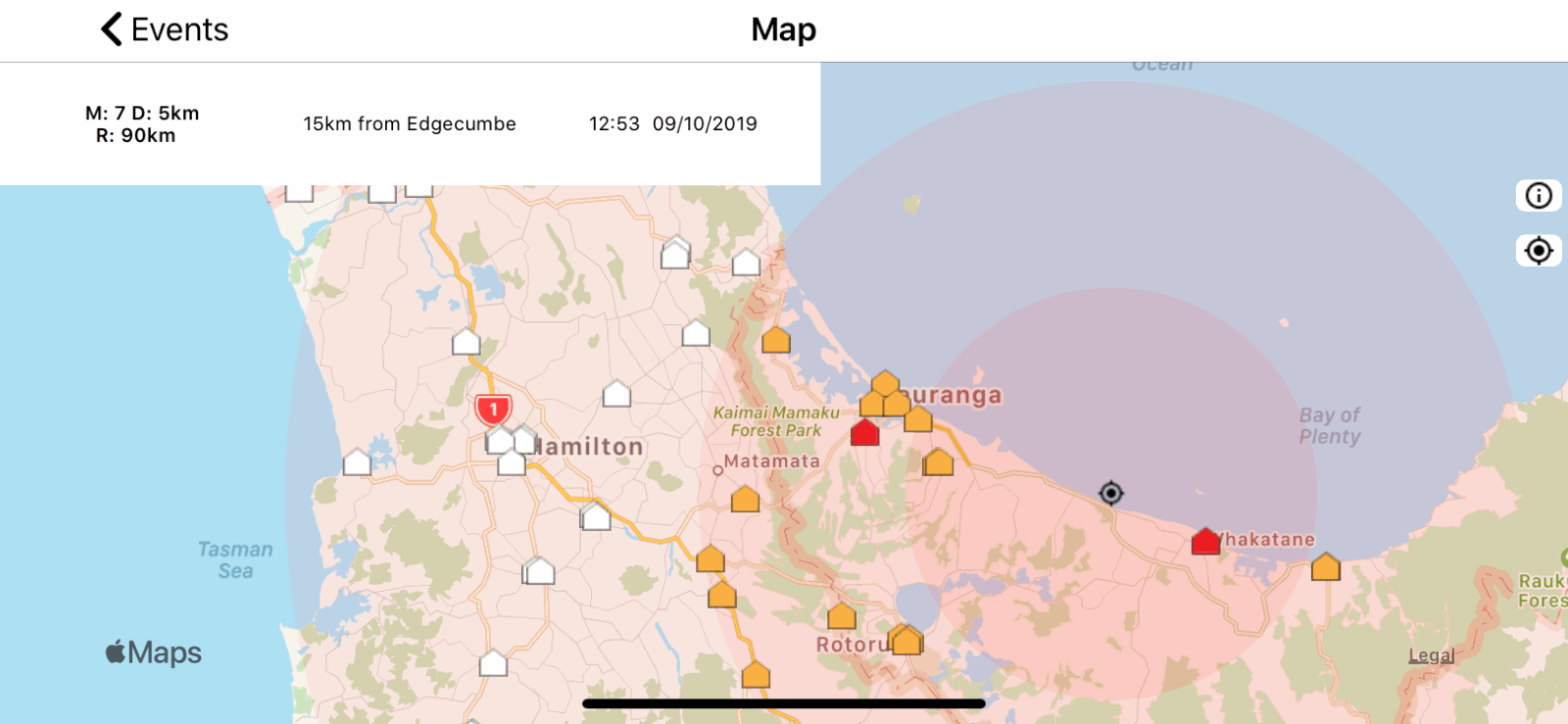Go back to the Events list
This screenshot has height=724, width=1568.
point(165,29)
